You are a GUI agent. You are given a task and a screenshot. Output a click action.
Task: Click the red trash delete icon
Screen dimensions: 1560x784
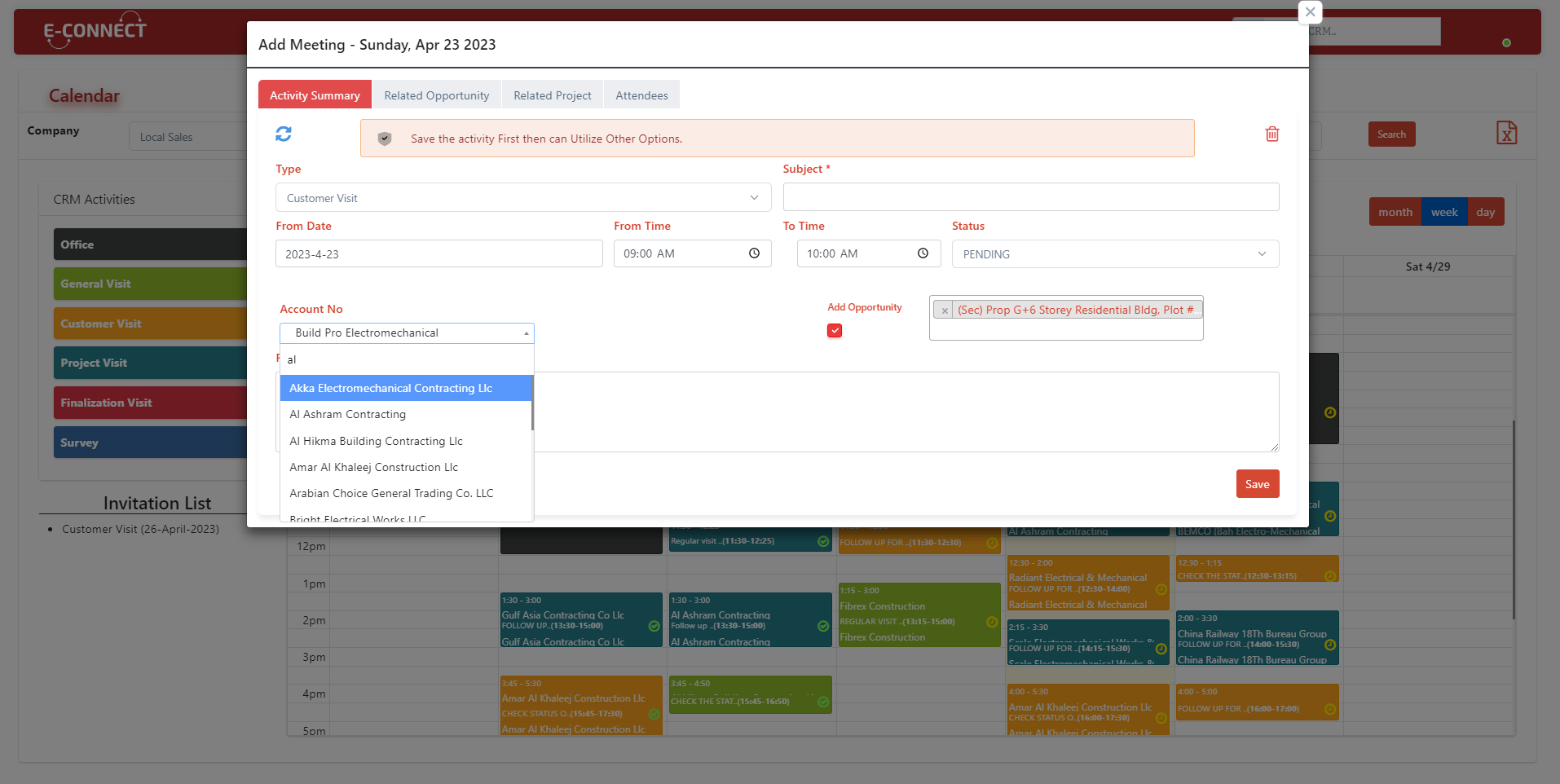1271,134
